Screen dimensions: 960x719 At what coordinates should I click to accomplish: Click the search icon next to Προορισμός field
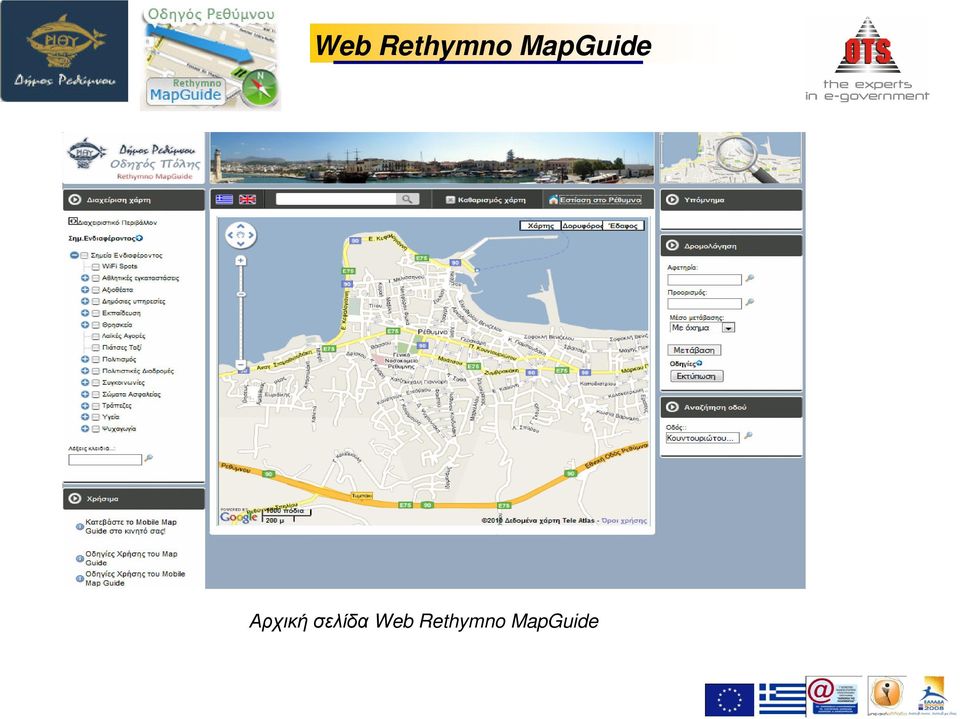[x=749, y=303]
